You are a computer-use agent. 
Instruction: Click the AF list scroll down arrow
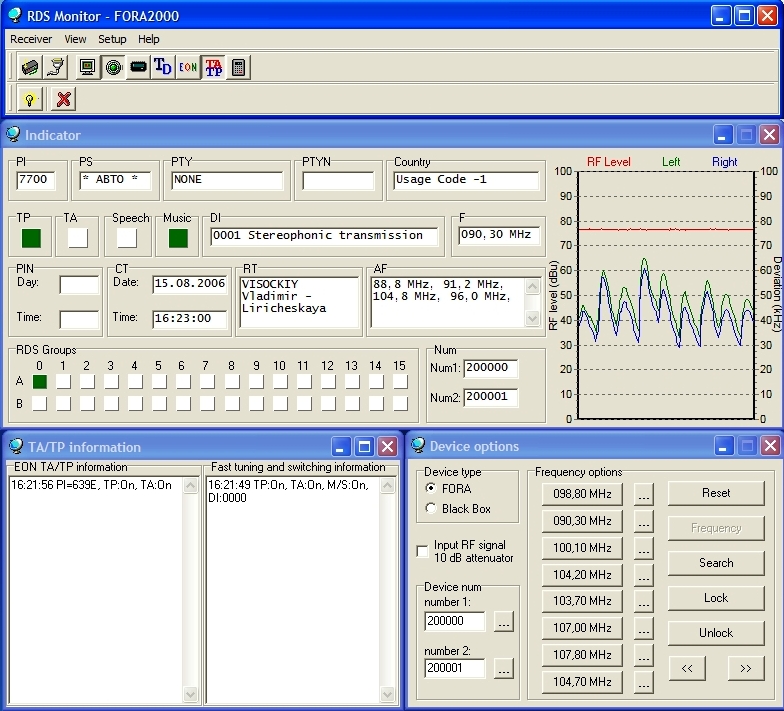point(533,319)
